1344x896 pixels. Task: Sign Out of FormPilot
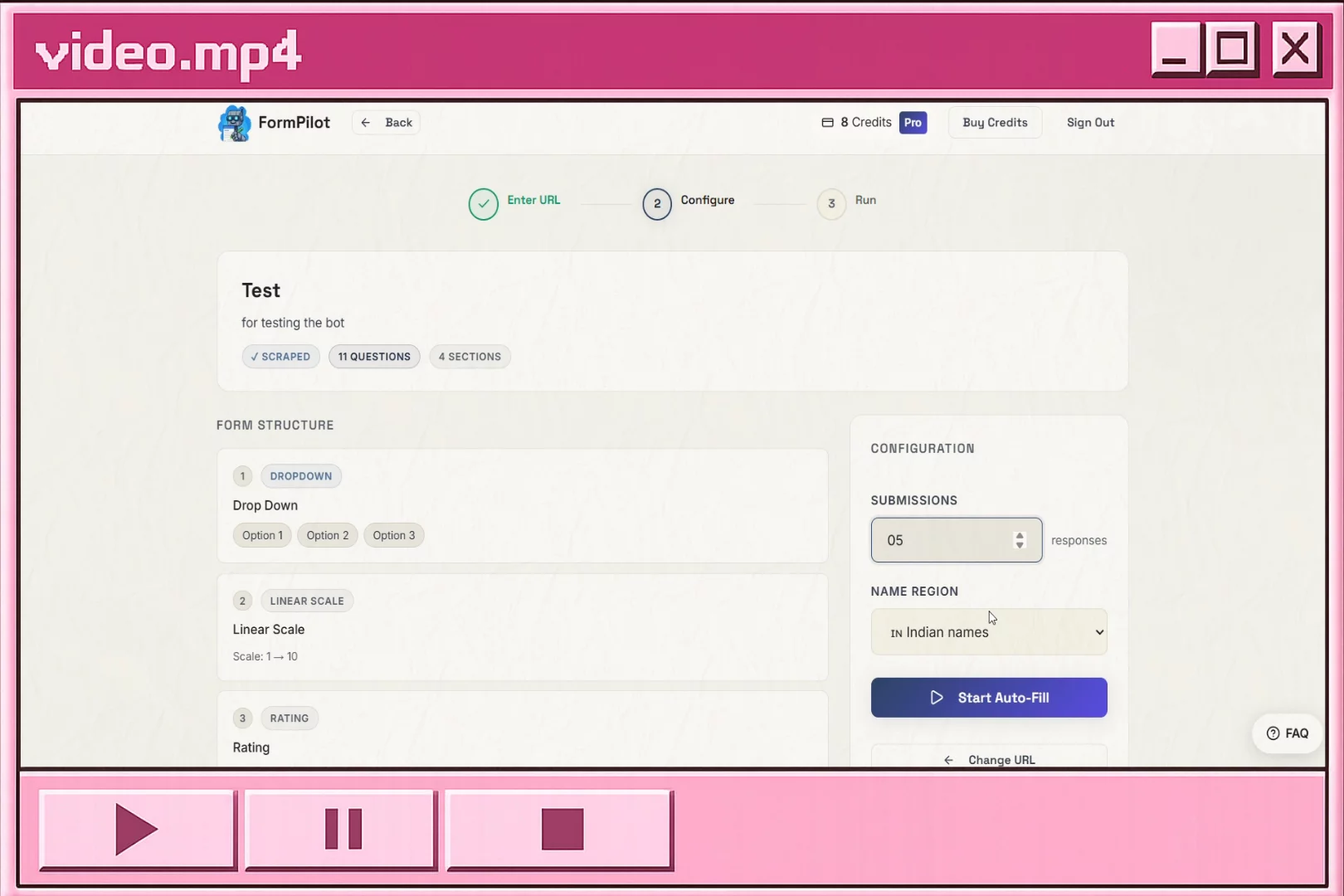click(x=1090, y=122)
